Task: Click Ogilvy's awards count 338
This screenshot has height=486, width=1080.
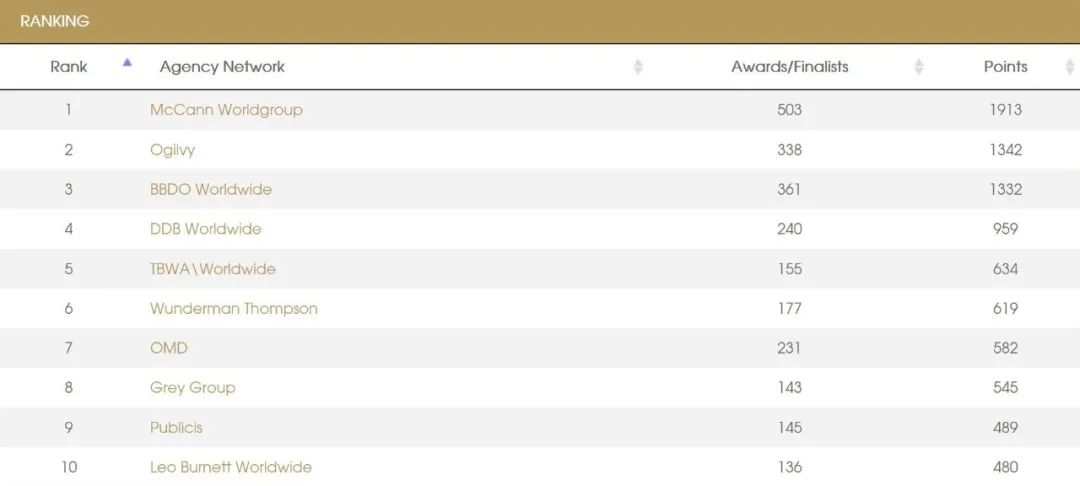Action: tap(789, 150)
